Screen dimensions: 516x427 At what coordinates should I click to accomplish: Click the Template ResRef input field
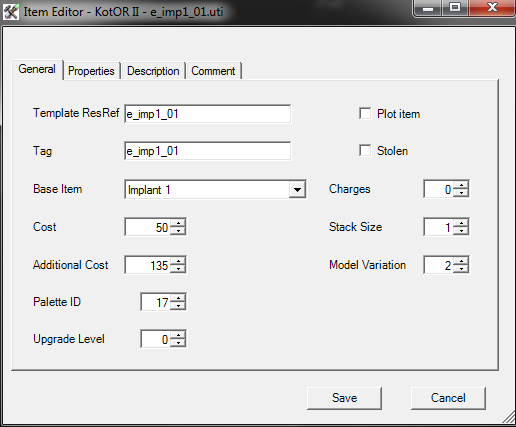pos(207,114)
